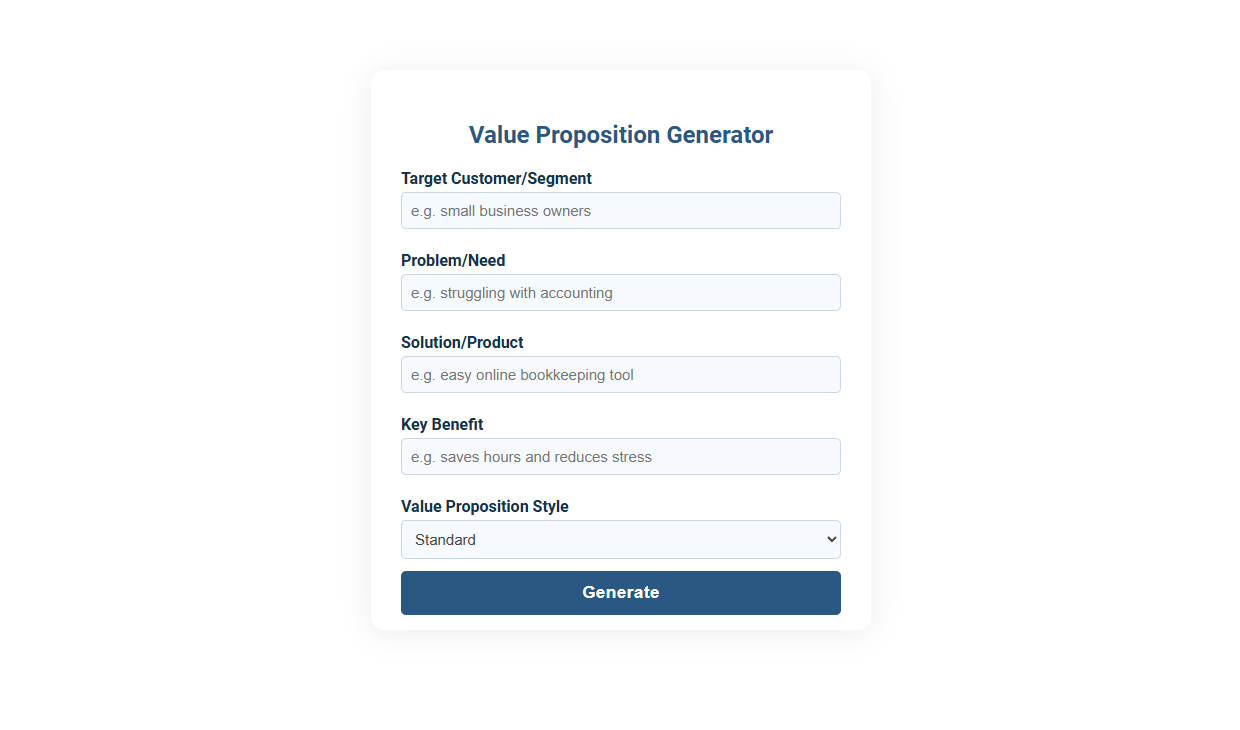Click the Problem/Need label text
Image resolution: width=1240 pixels, height=730 pixels.
coord(453,260)
